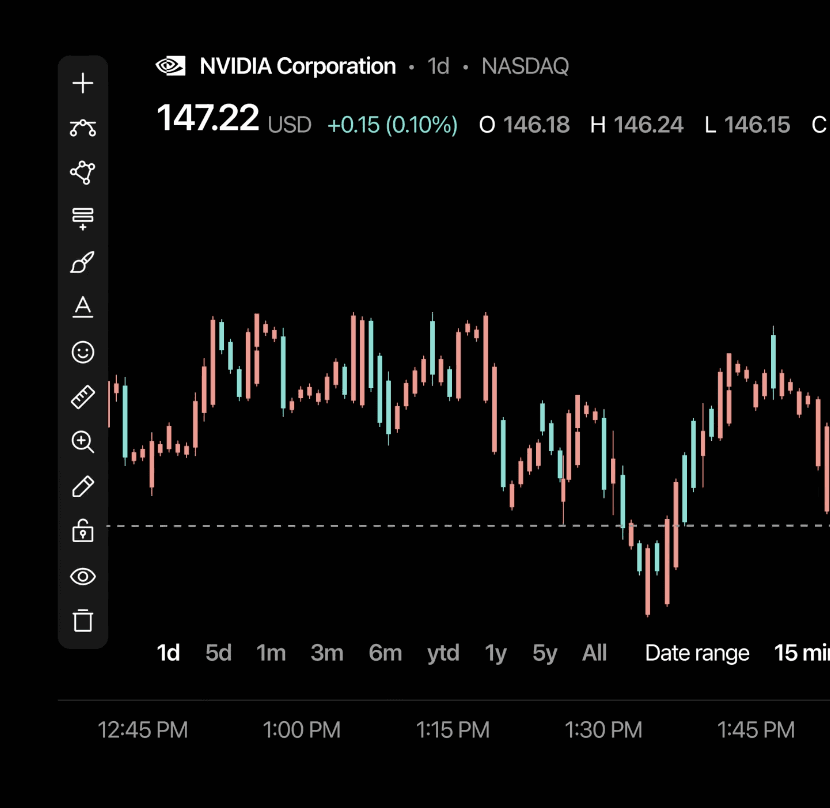Select the curve path drawing tool
The height and width of the screenshot is (808, 830).
(83, 128)
